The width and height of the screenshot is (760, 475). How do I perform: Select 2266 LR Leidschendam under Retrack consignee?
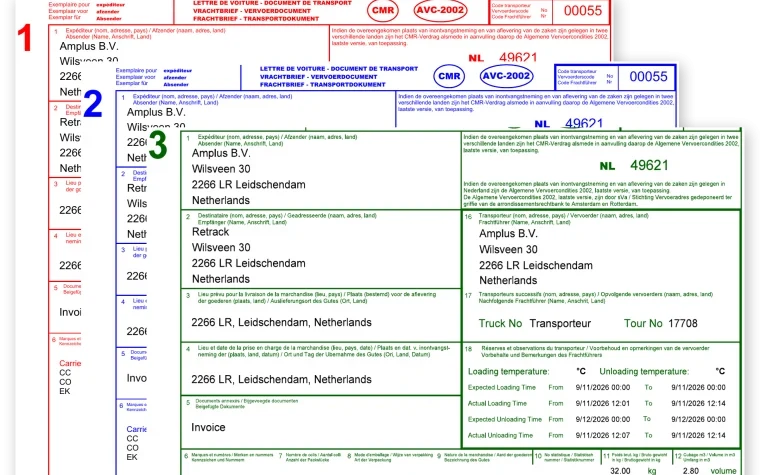click(249, 263)
